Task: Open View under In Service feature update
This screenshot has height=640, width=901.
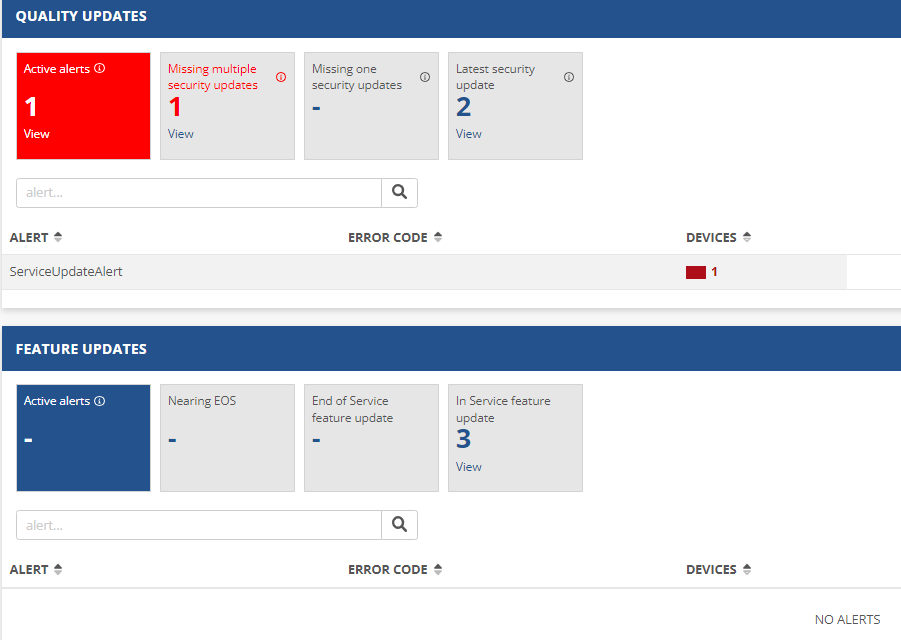Action: point(468,466)
